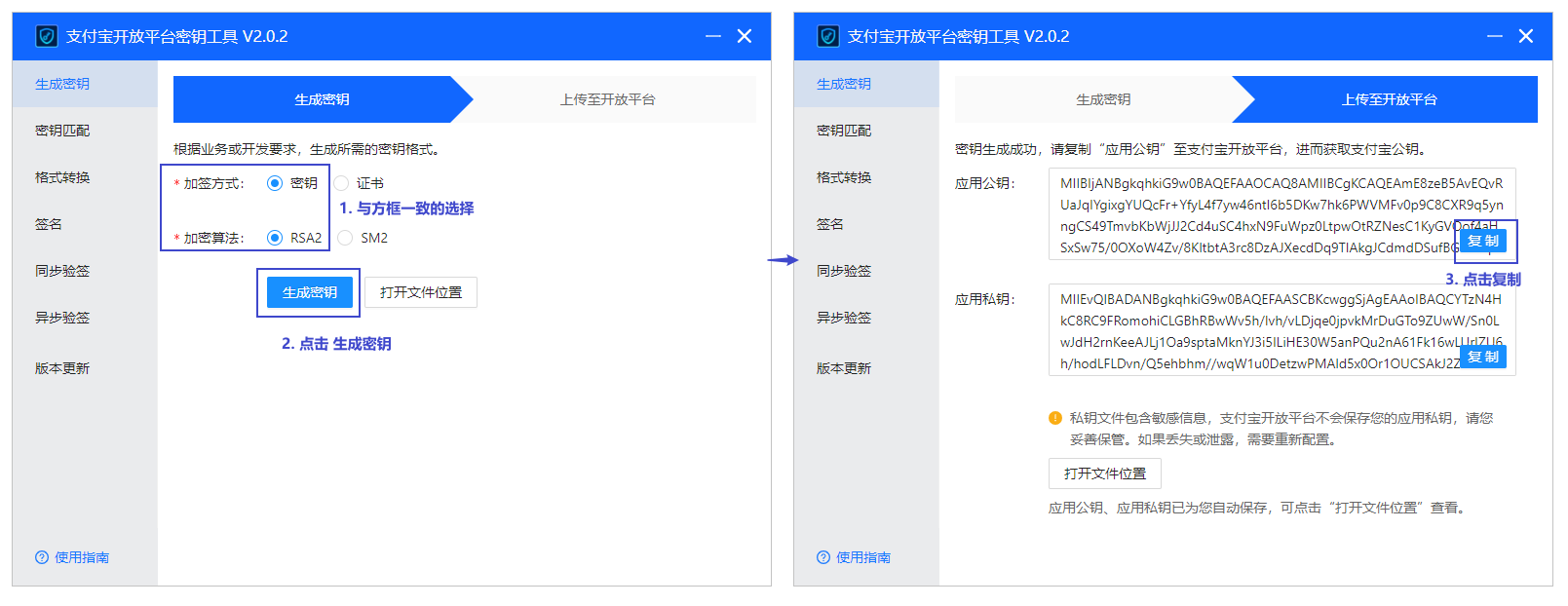Viewport: 1568px width, 606px height.
Task: Click the help icon beside 使用指南 in left window
Action: point(42,557)
